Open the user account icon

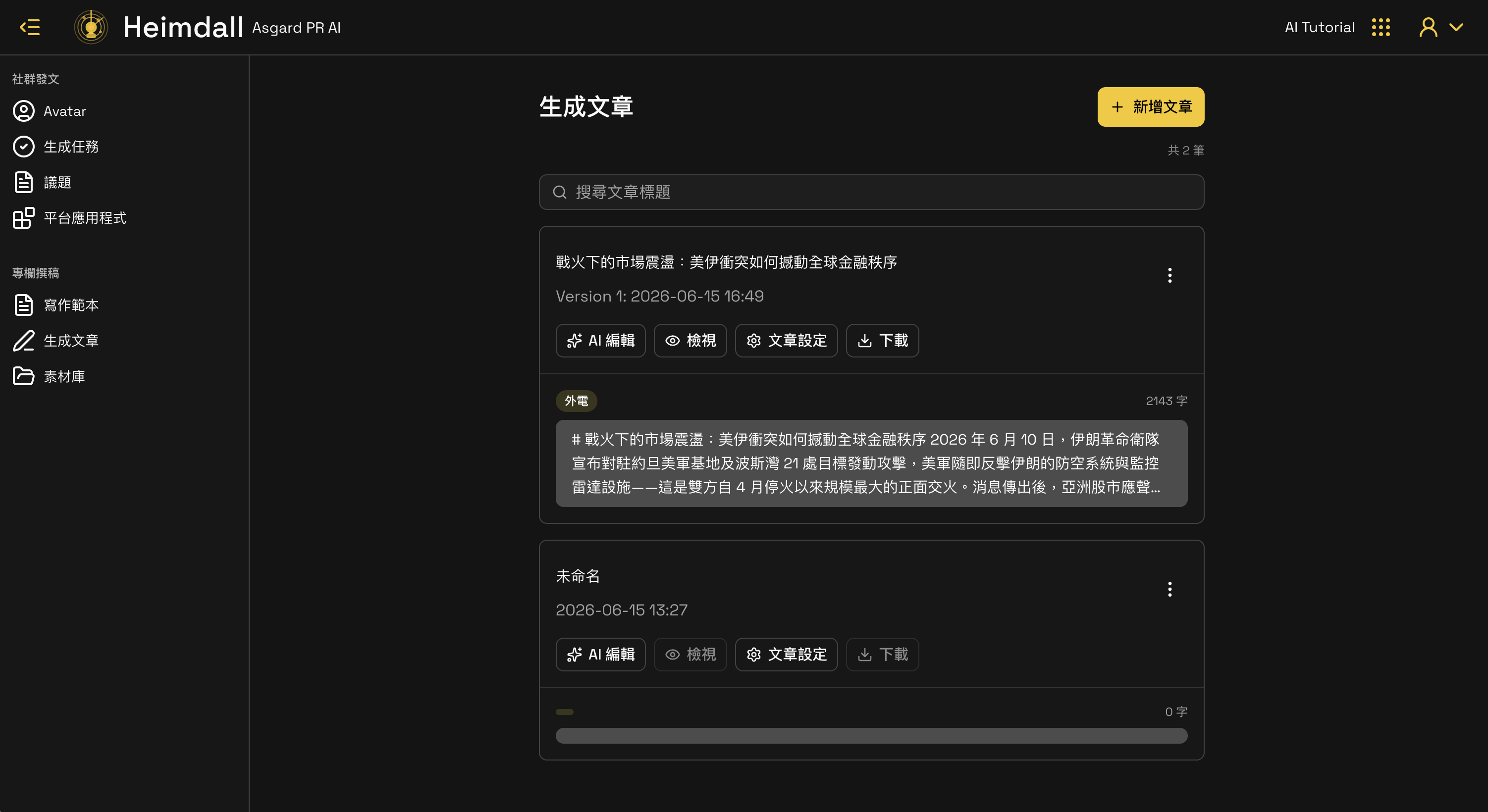click(x=1428, y=27)
